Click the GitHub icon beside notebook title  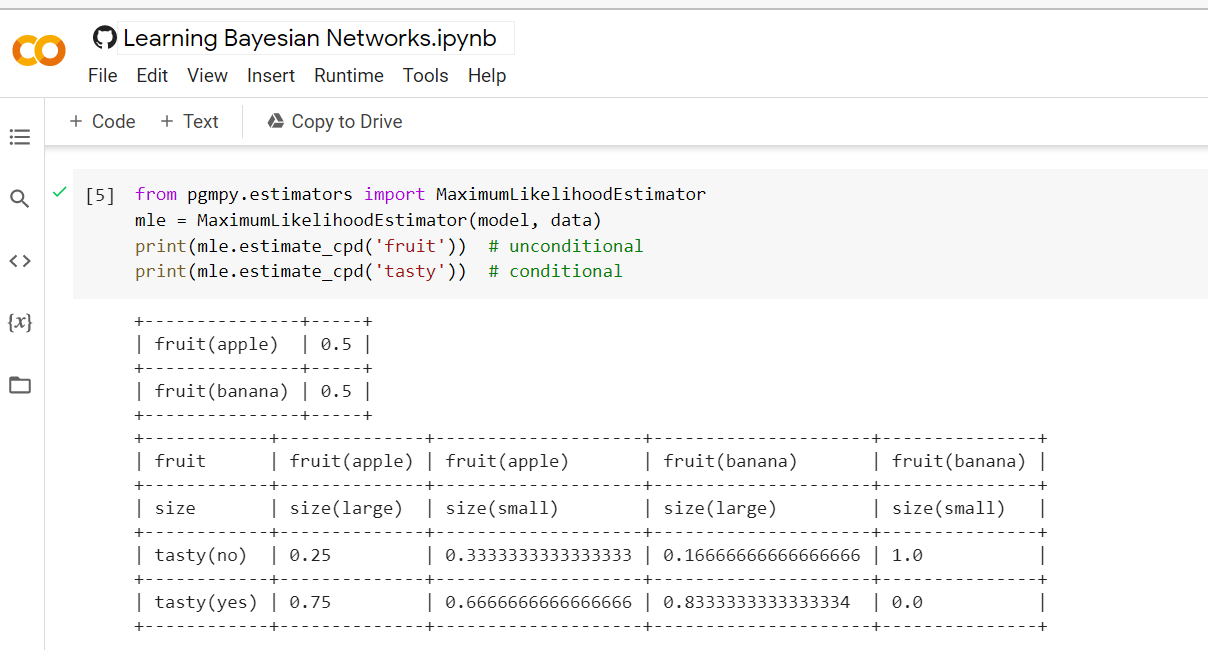pyautogui.click(x=104, y=38)
